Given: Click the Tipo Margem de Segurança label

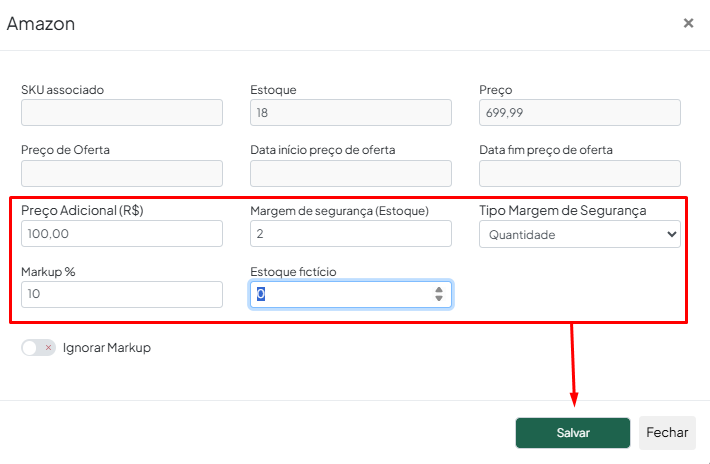Looking at the screenshot, I should (563, 210).
